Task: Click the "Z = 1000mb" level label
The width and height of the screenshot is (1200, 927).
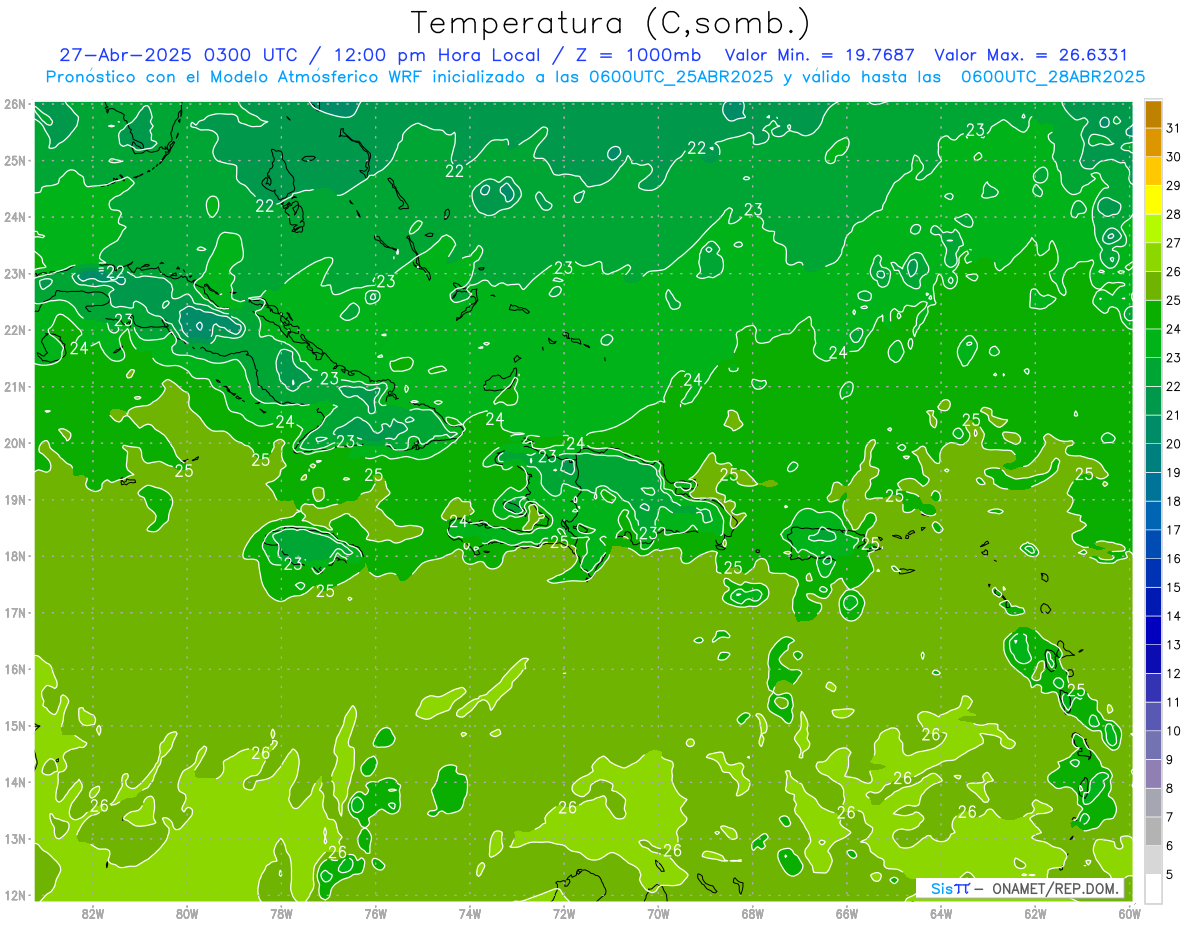Action: 637,55
